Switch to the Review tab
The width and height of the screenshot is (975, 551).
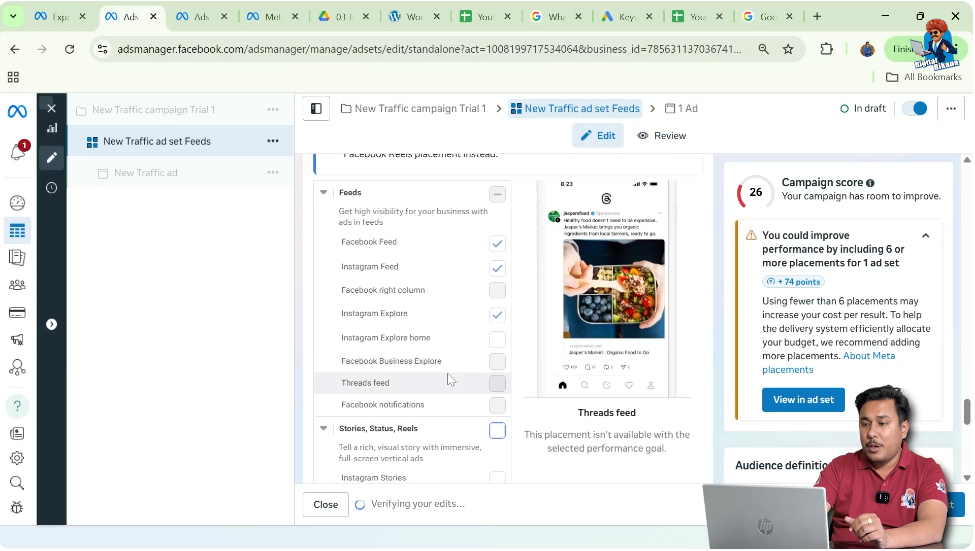[x=662, y=136]
